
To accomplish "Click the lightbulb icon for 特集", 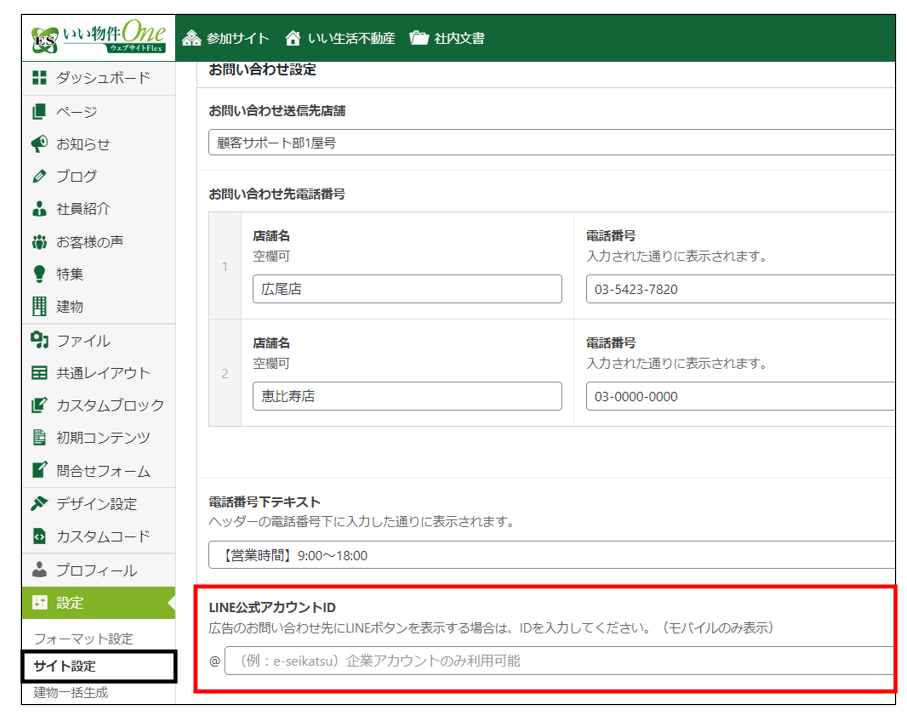I will (40, 274).
